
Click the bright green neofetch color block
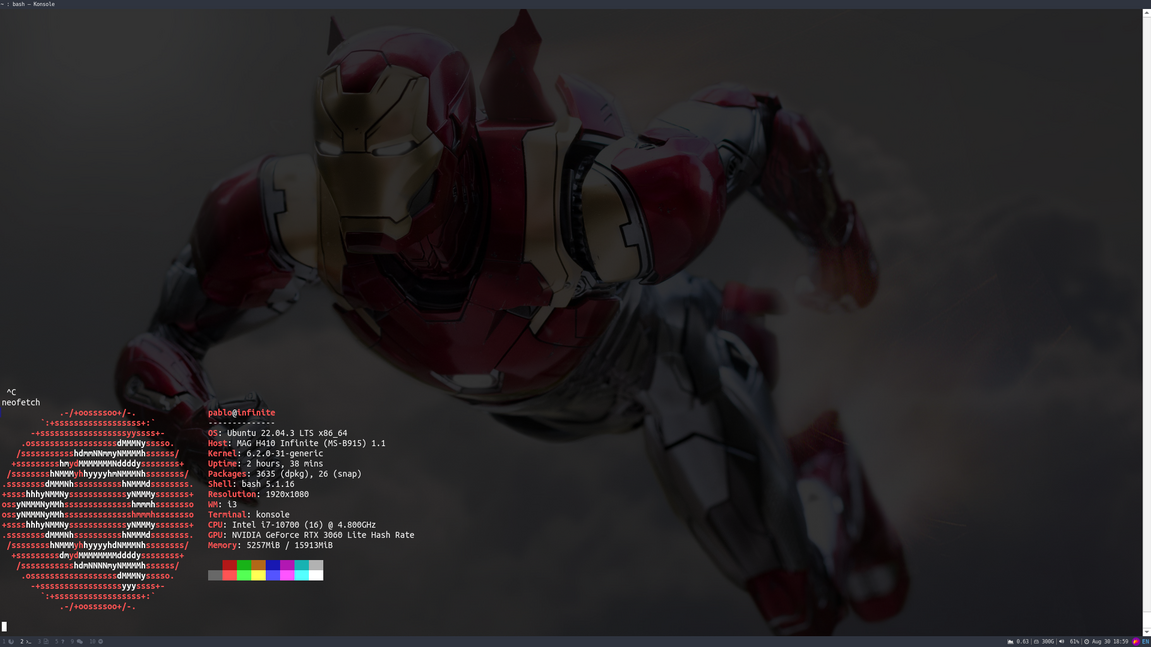click(x=244, y=575)
